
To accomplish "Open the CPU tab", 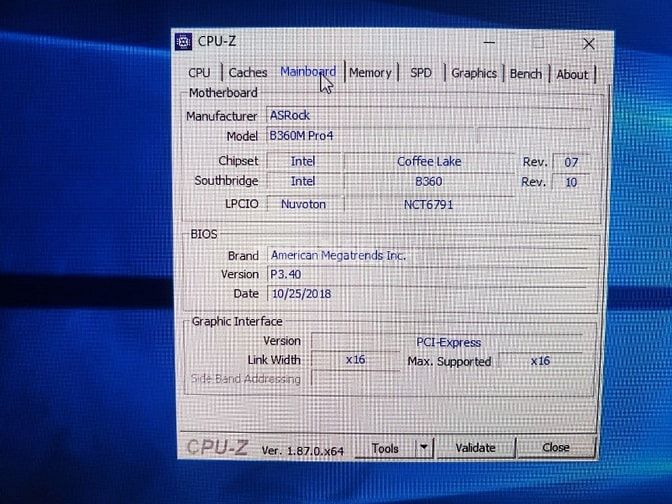I will [x=199, y=72].
